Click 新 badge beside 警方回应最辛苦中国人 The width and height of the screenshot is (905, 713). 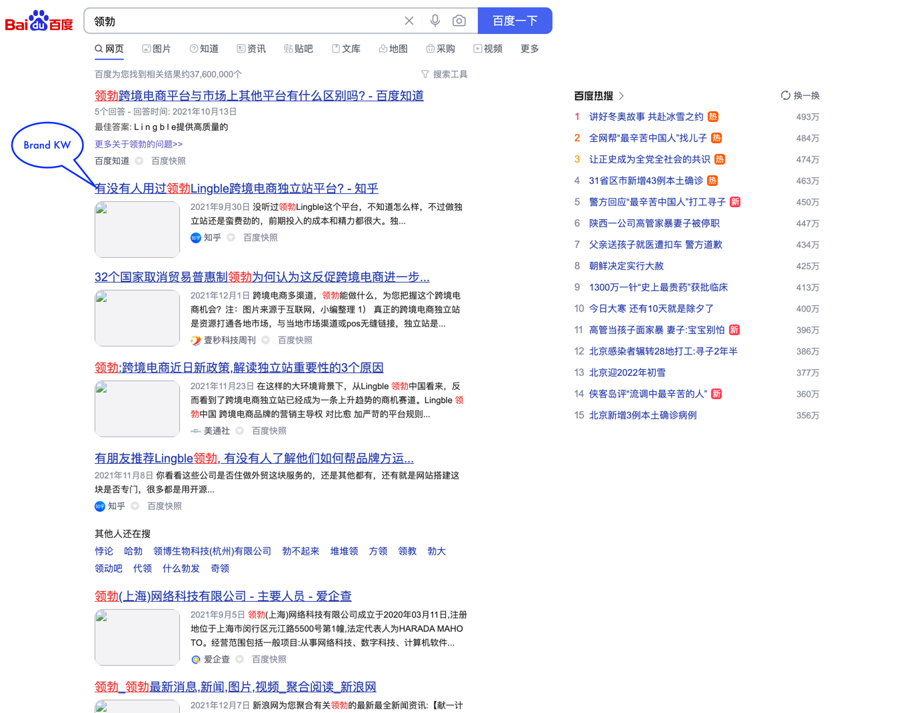(x=735, y=202)
